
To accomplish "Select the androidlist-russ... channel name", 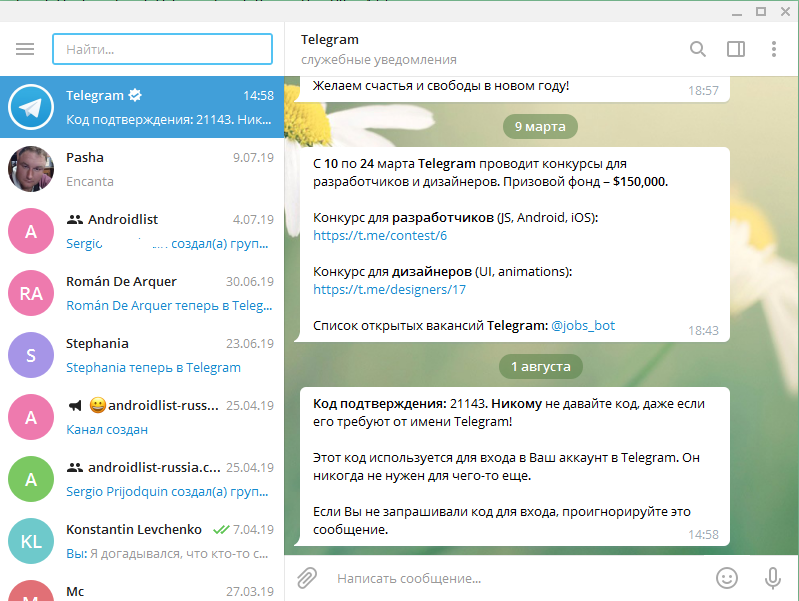I will [x=163, y=406].
